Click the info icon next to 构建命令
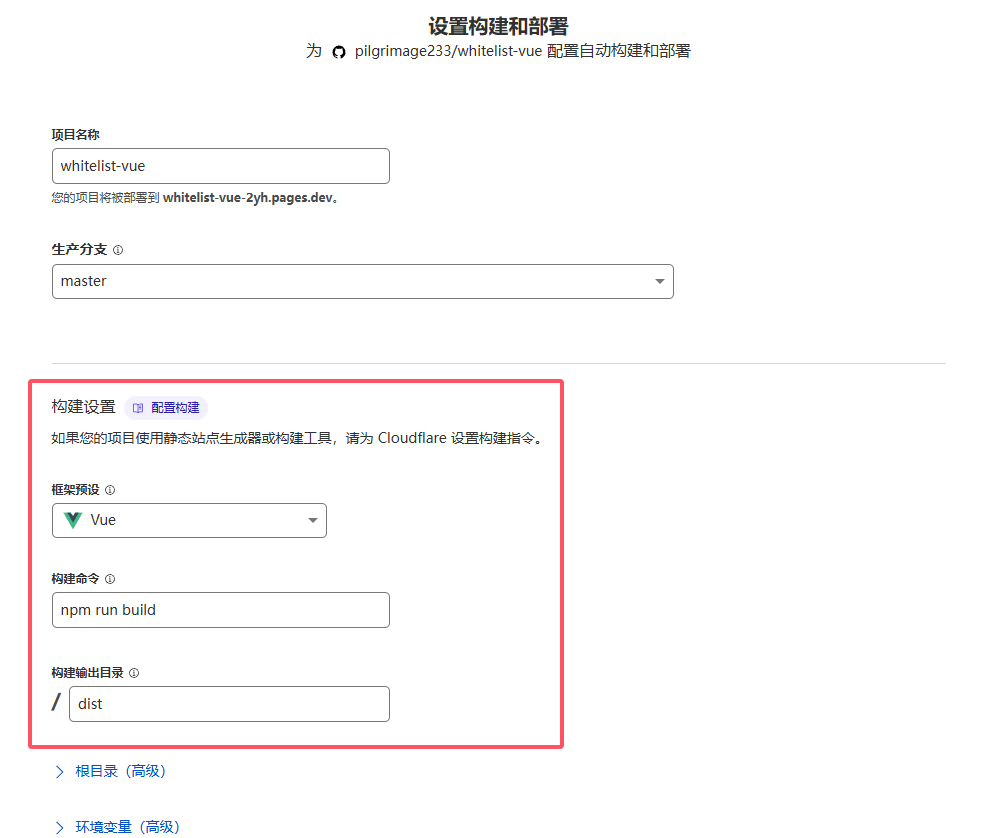Viewport: 999px width, 838px height. 110,579
